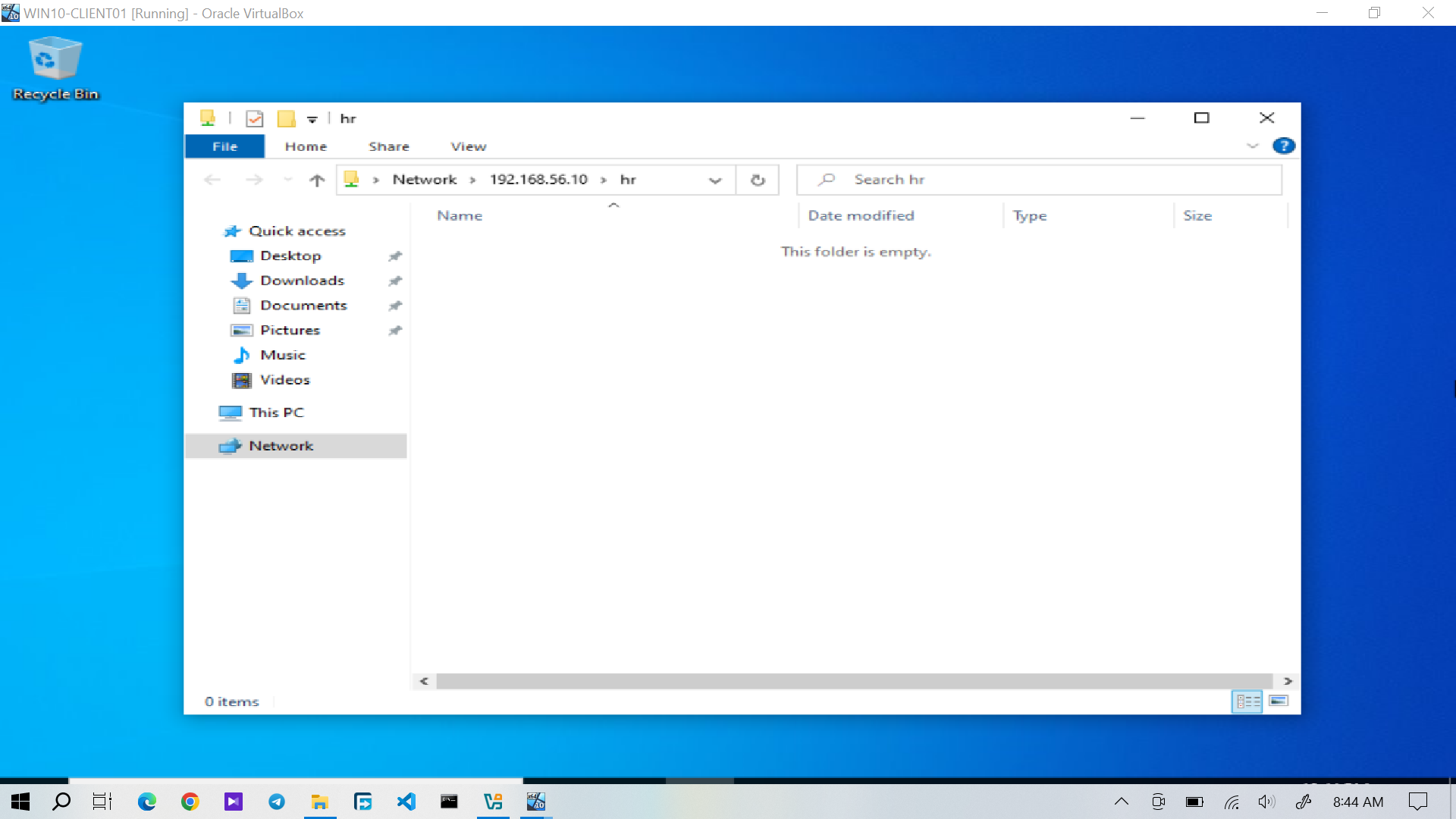This screenshot has width=1456, height=819.
Task: Select This PC in navigation pane
Action: coord(276,413)
